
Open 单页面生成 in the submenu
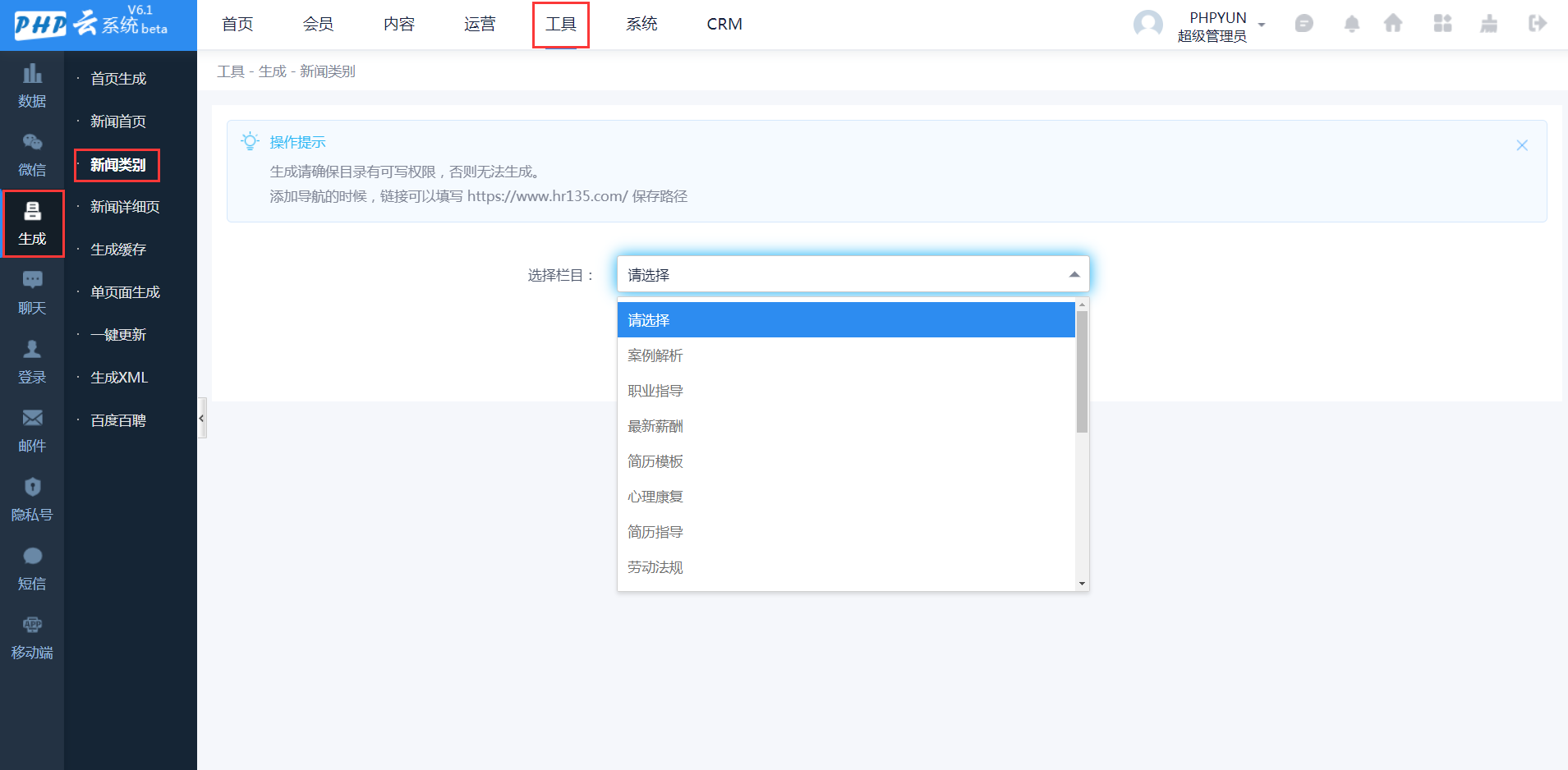click(125, 292)
